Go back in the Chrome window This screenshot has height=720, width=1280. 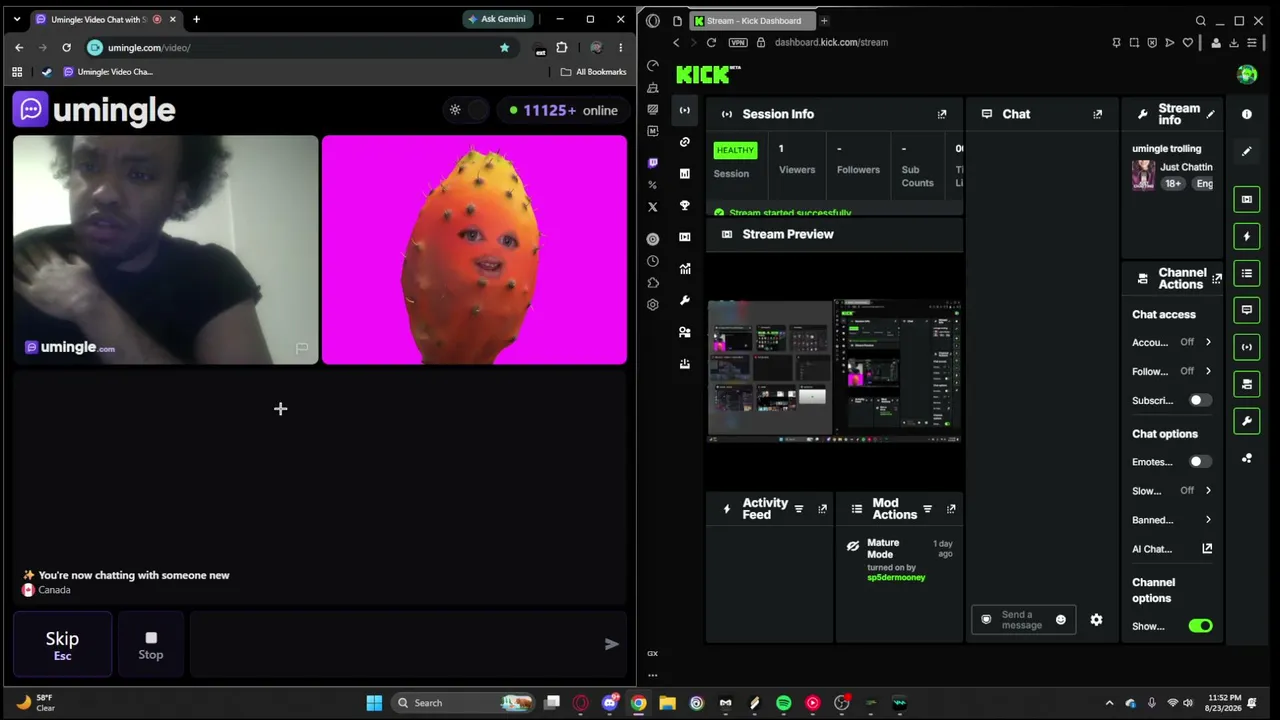tap(19, 47)
